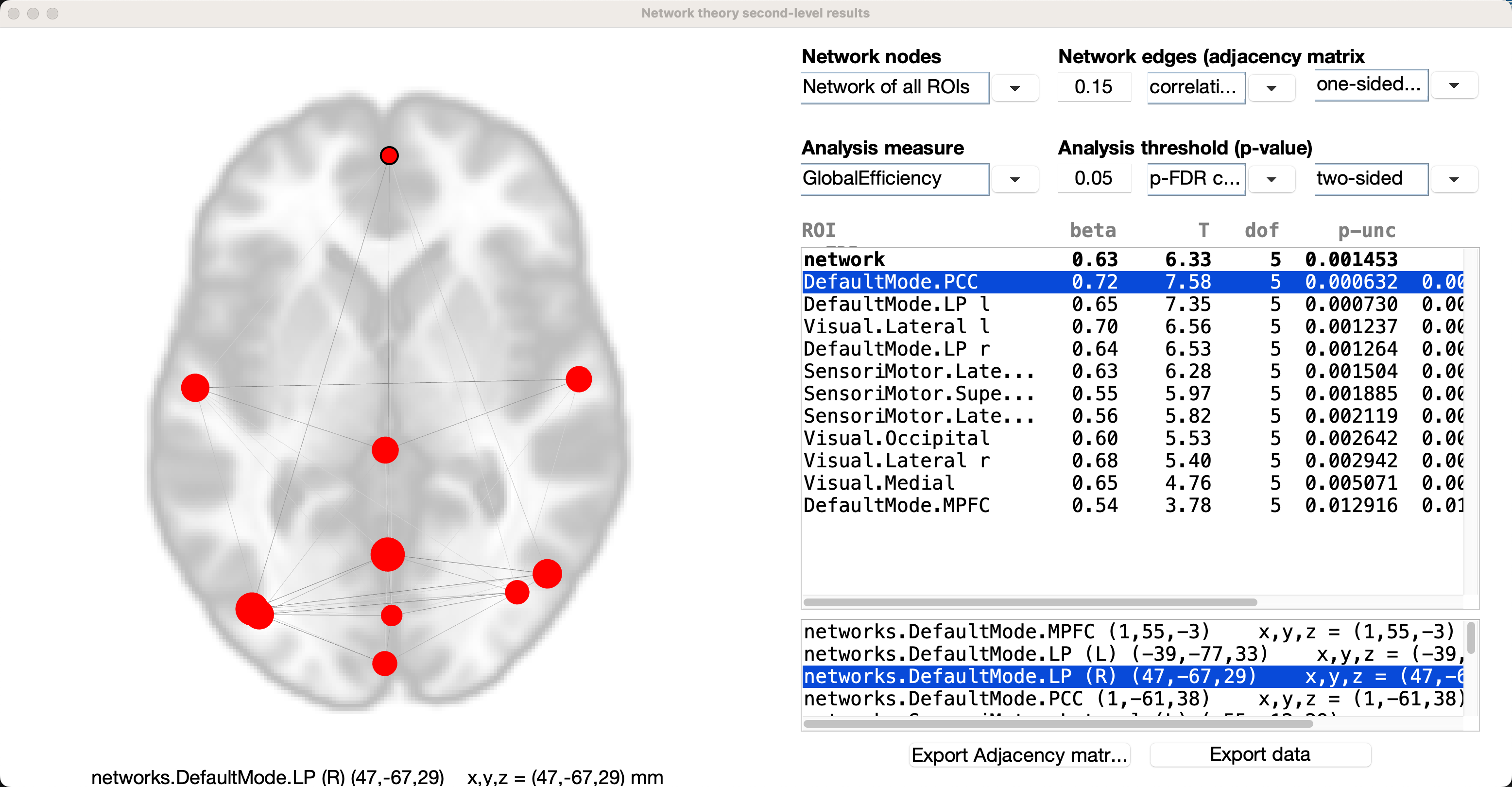Click the results table horizontal scrollbar
The image size is (1512, 787).
tap(1030, 602)
